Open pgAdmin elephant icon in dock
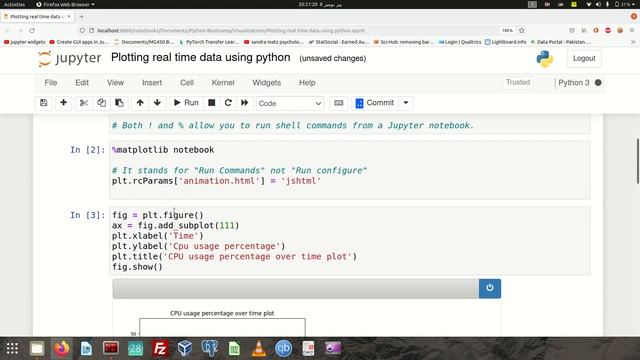This screenshot has height=360, width=640. tap(209, 349)
